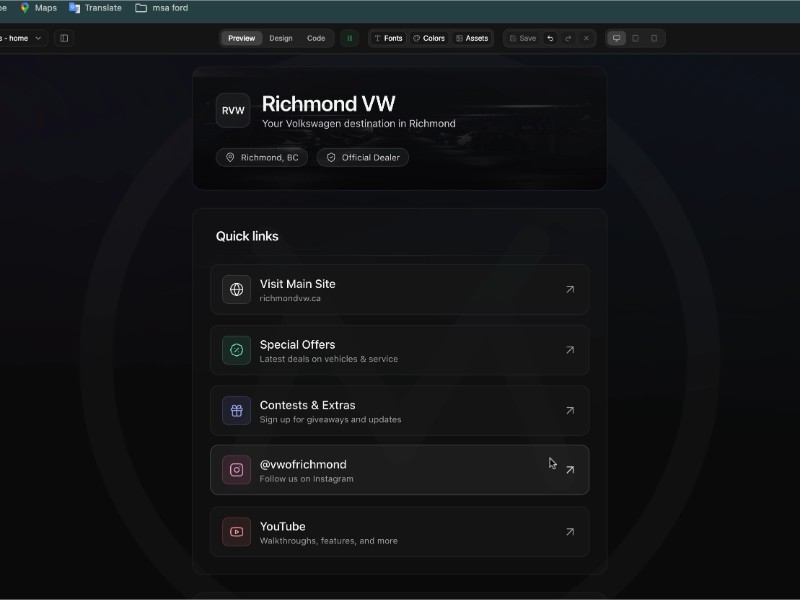The width and height of the screenshot is (800, 600).
Task: Open the Special Offers quick link
Action: (399, 350)
